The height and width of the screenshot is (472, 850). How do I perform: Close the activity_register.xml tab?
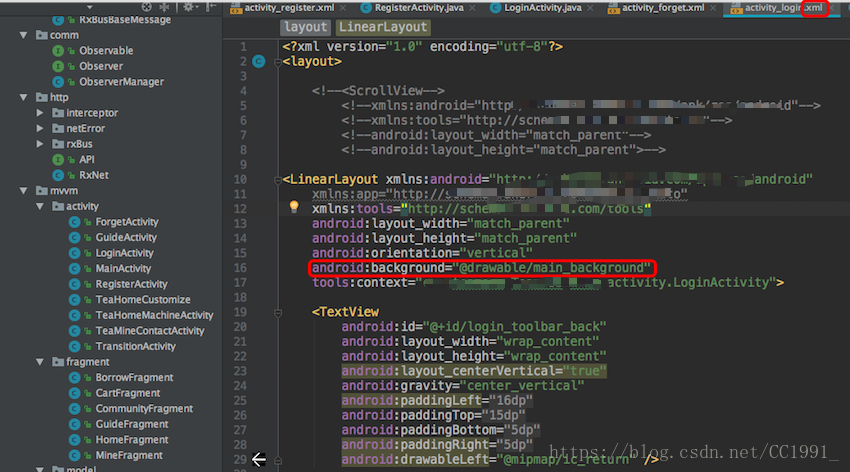[x=343, y=8]
